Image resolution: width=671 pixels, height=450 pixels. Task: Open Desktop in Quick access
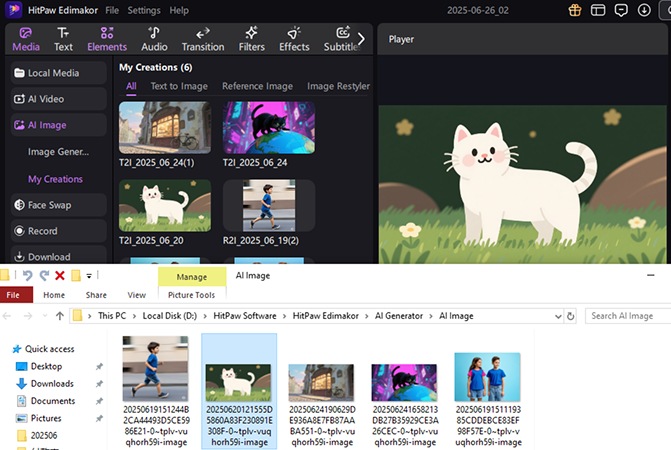[x=46, y=367]
